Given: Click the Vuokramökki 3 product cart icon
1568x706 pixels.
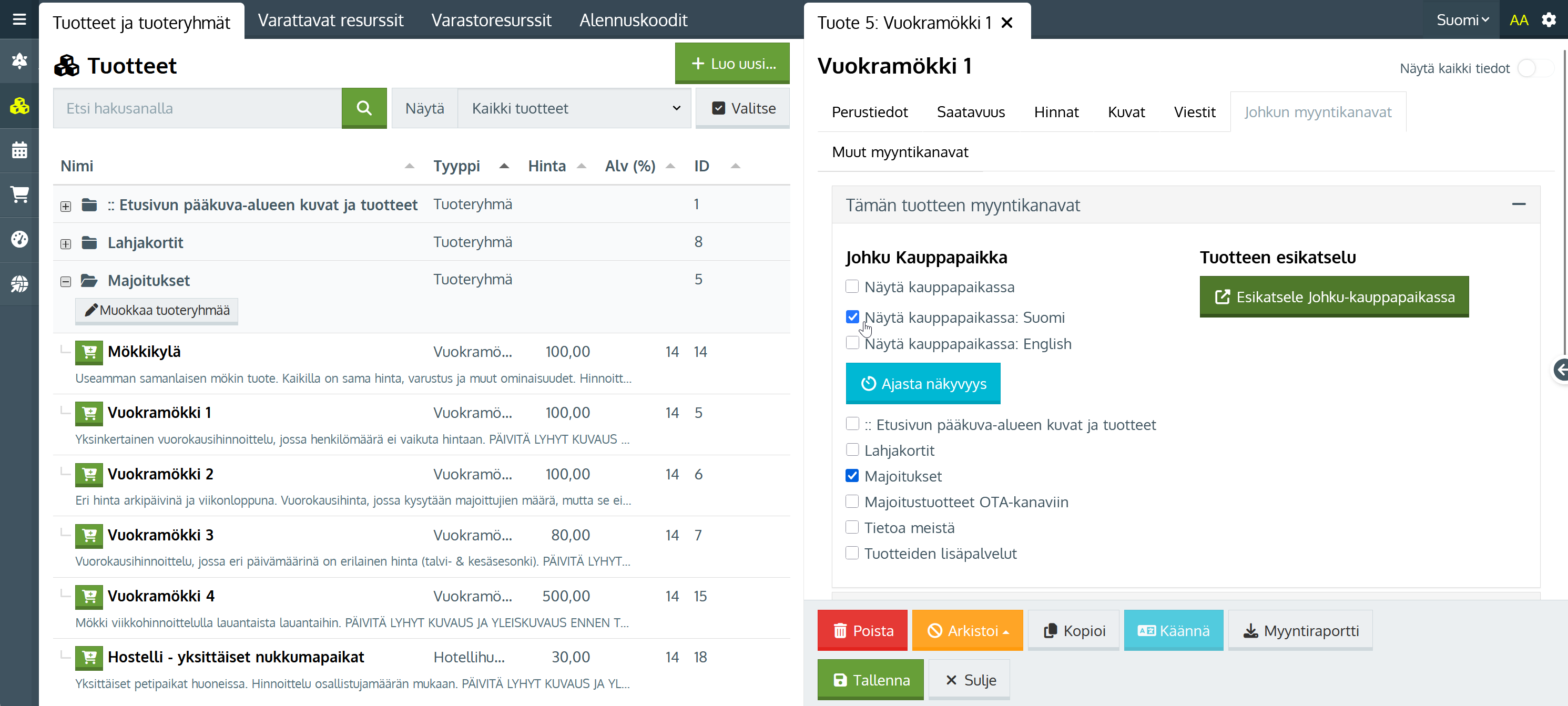Looking at the screenshot, I should tap(89, 536).
